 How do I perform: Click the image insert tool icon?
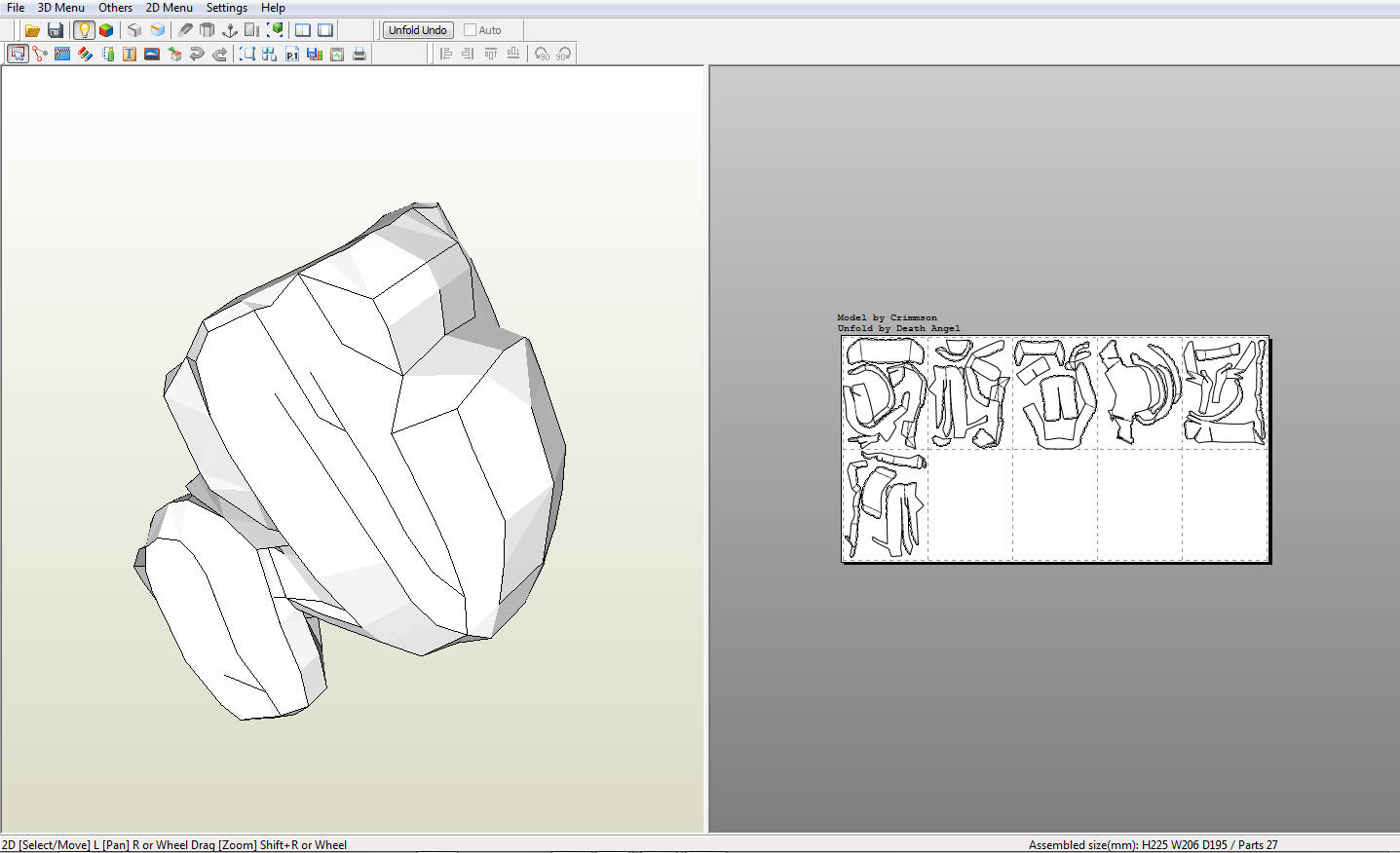pos(152,54)
